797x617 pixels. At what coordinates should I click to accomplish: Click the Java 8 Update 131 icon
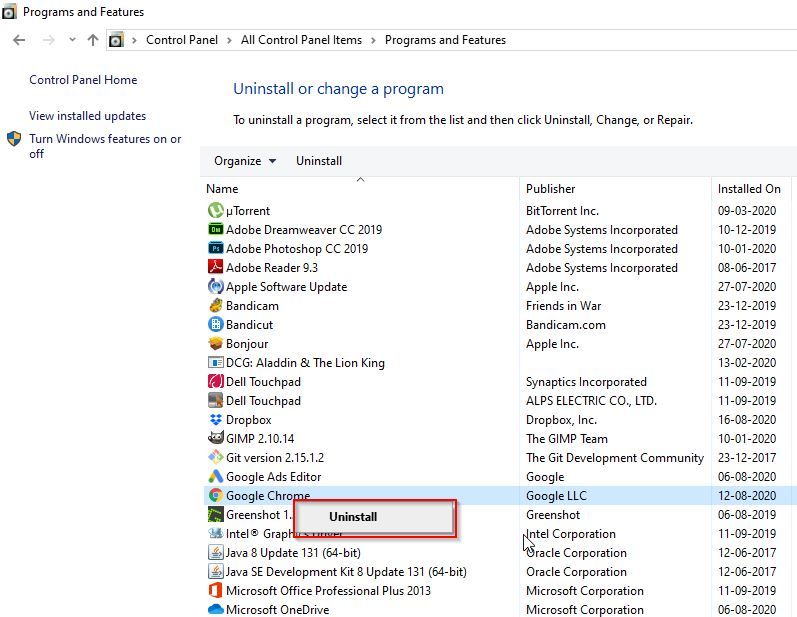[x=216, y=552]
